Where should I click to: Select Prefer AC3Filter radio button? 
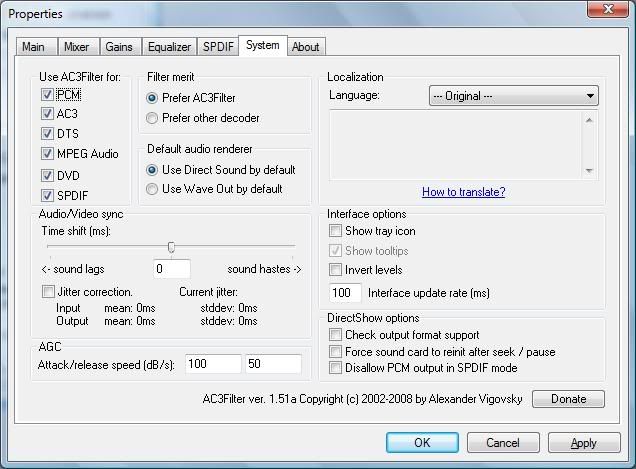pyautogui.click(x=152, y=98)
